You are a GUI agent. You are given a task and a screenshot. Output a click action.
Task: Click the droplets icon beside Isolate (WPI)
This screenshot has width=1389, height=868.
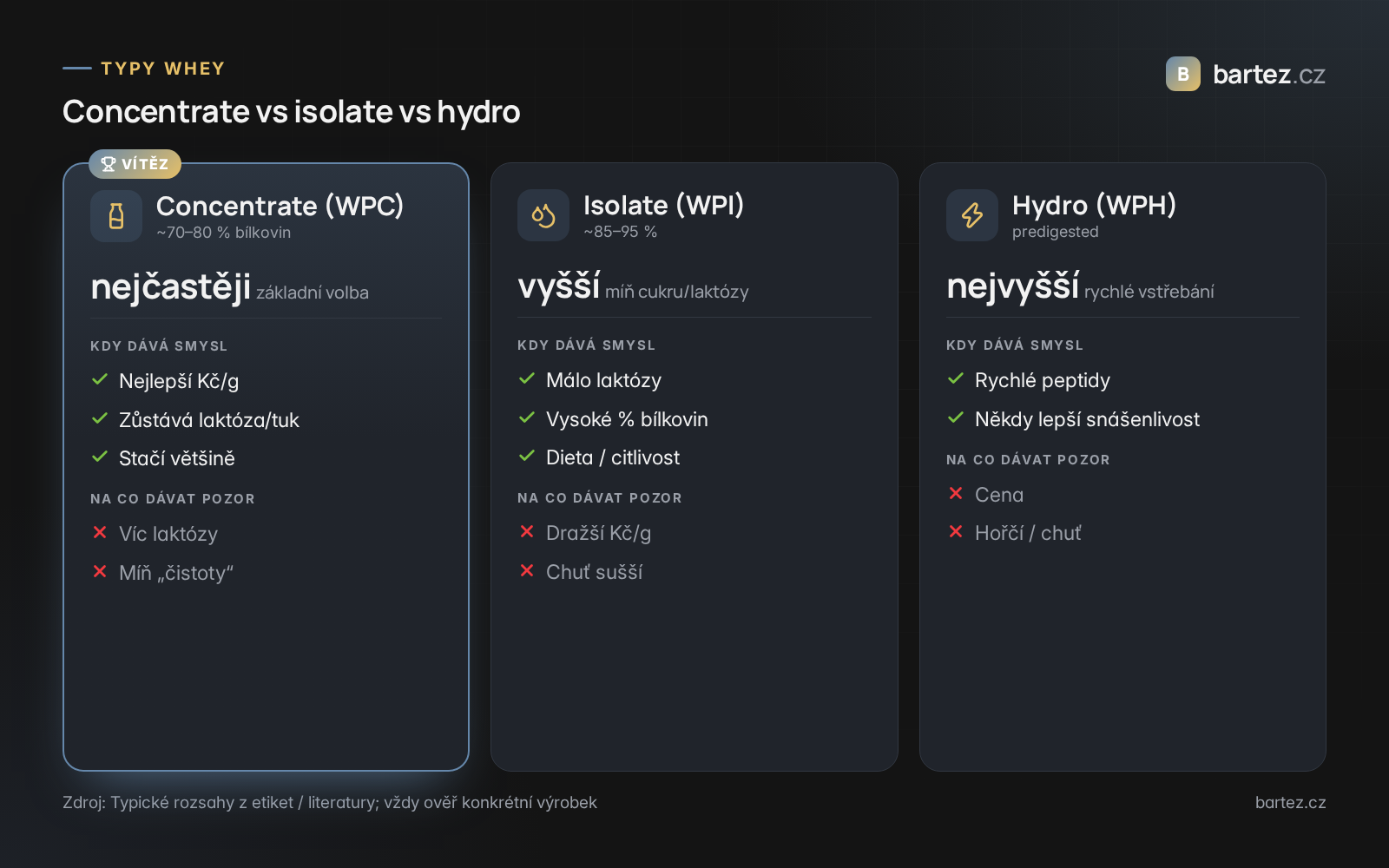(x=543, y=215)
